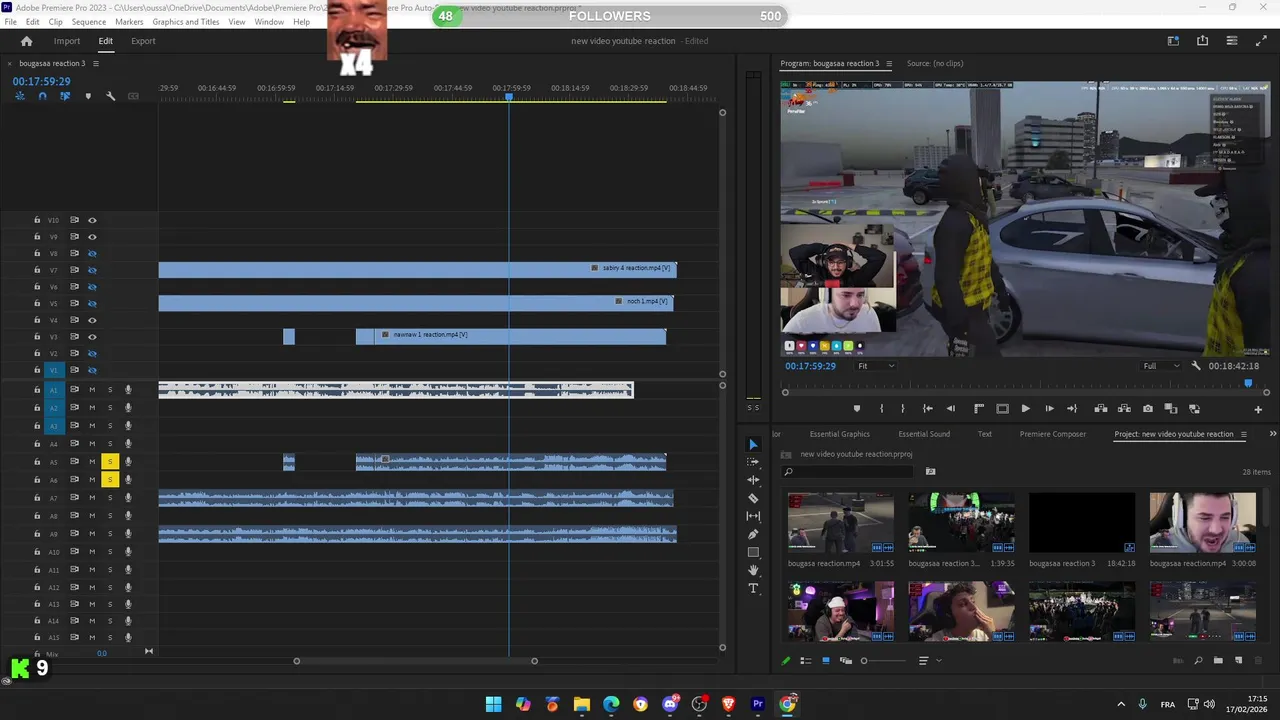Viewport: 1280px width, 720px height.
Task: Open Quick Export share icon
Action: point(1202,41)
